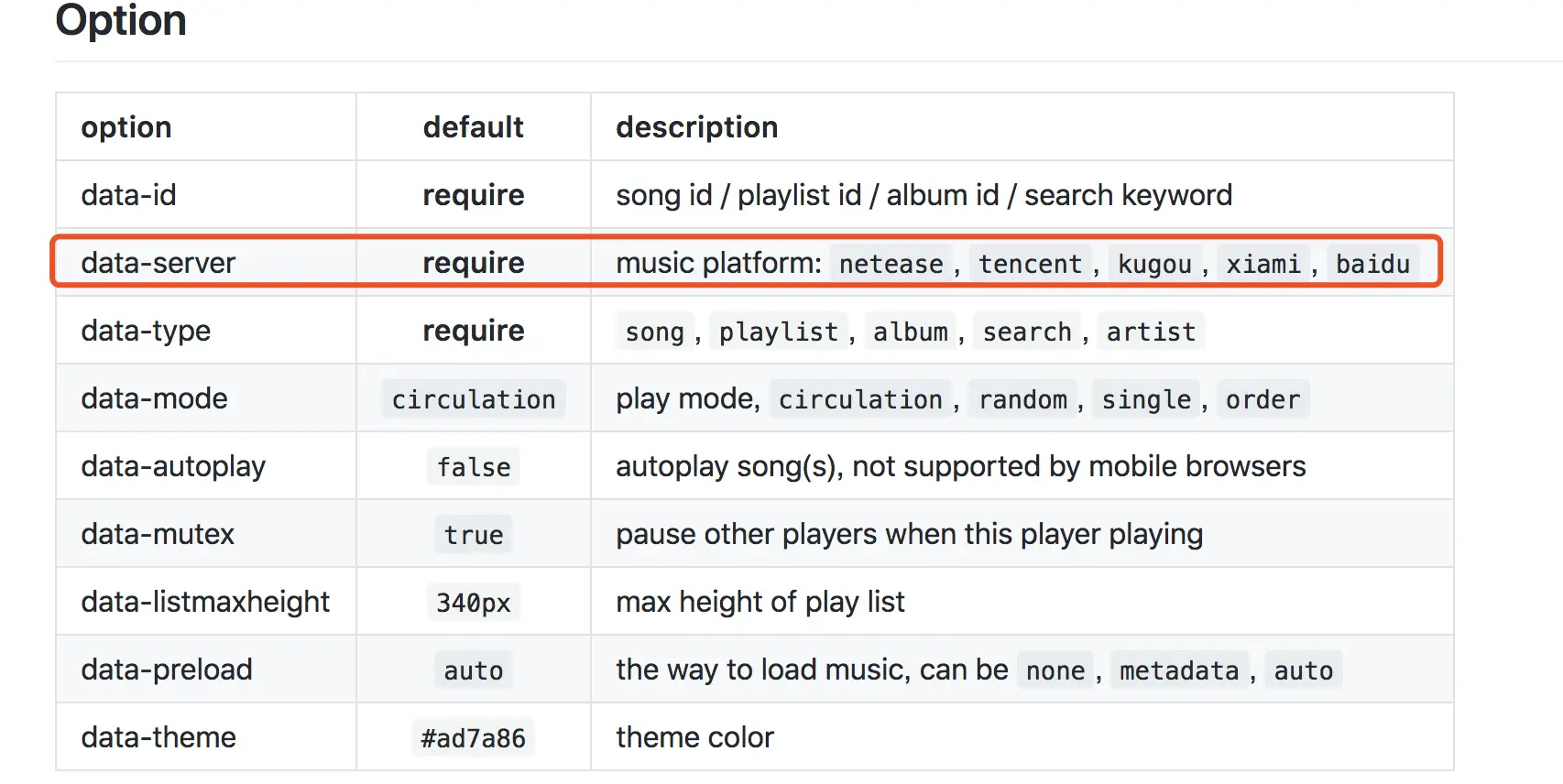
Task: Click the artist type code tag
Action: pos(1151,332)
